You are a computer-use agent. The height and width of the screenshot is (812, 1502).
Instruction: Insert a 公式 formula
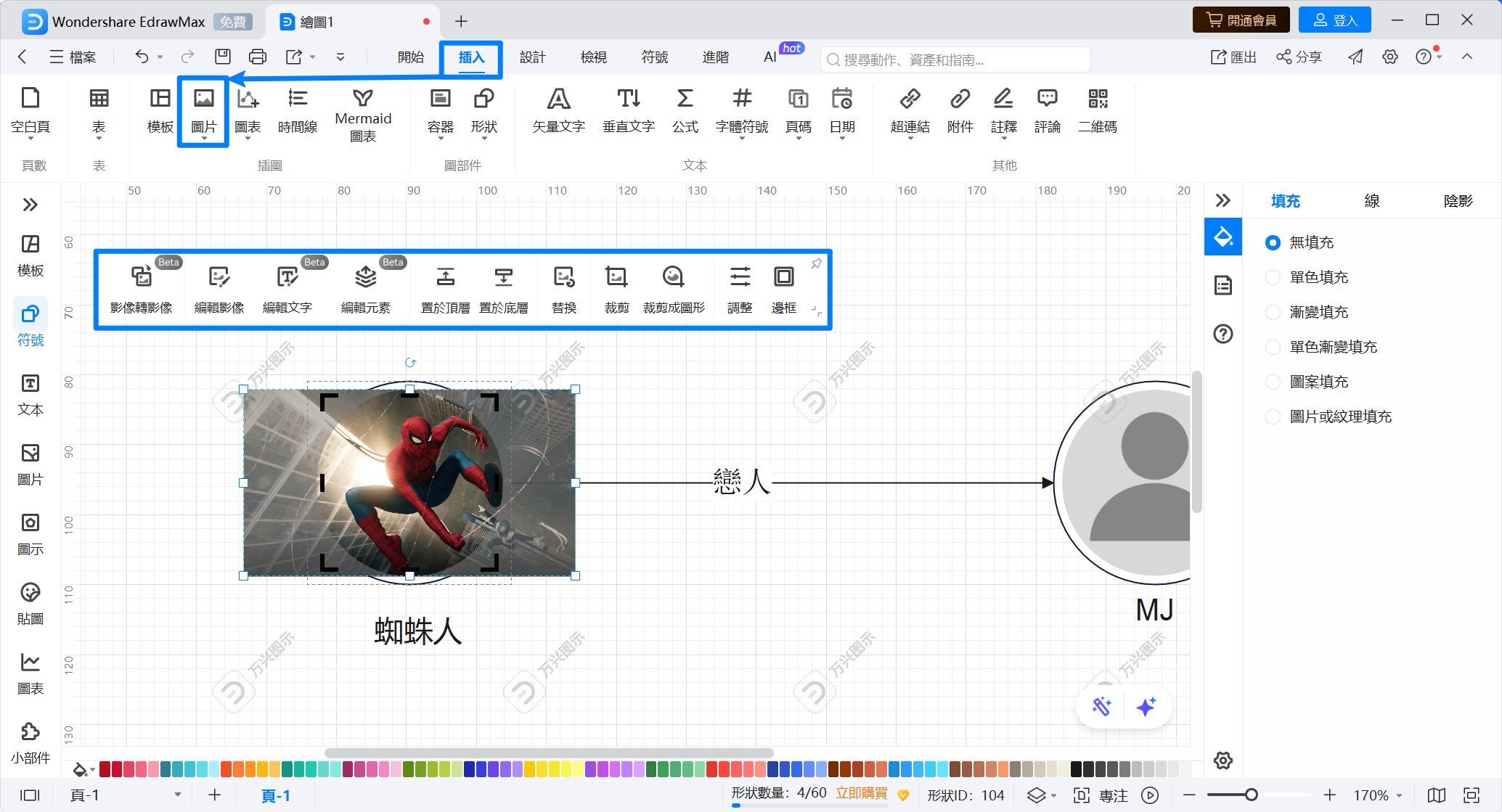(685, 111)
